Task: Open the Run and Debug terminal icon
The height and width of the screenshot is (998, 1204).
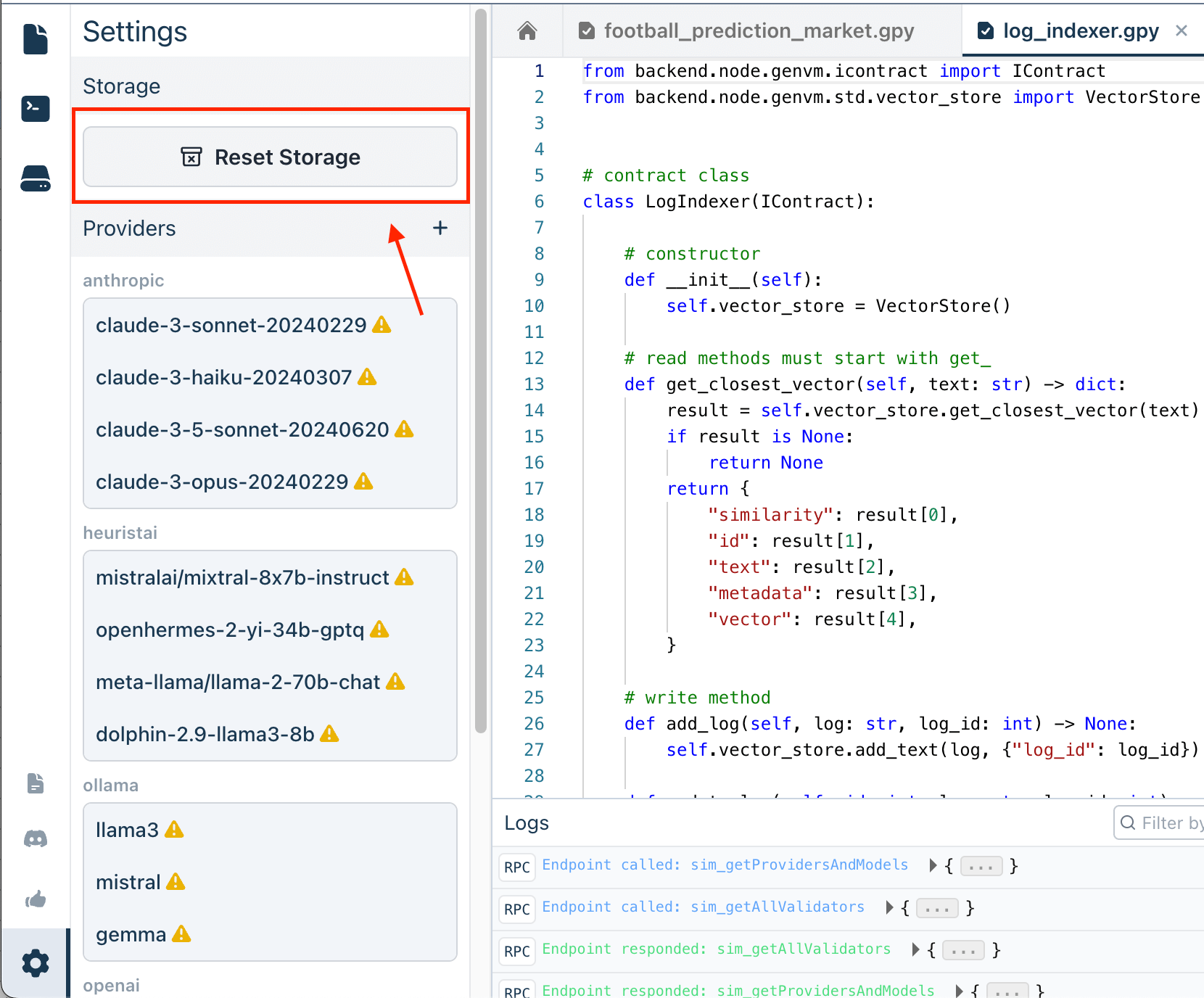Action: (x=35, y=109)
